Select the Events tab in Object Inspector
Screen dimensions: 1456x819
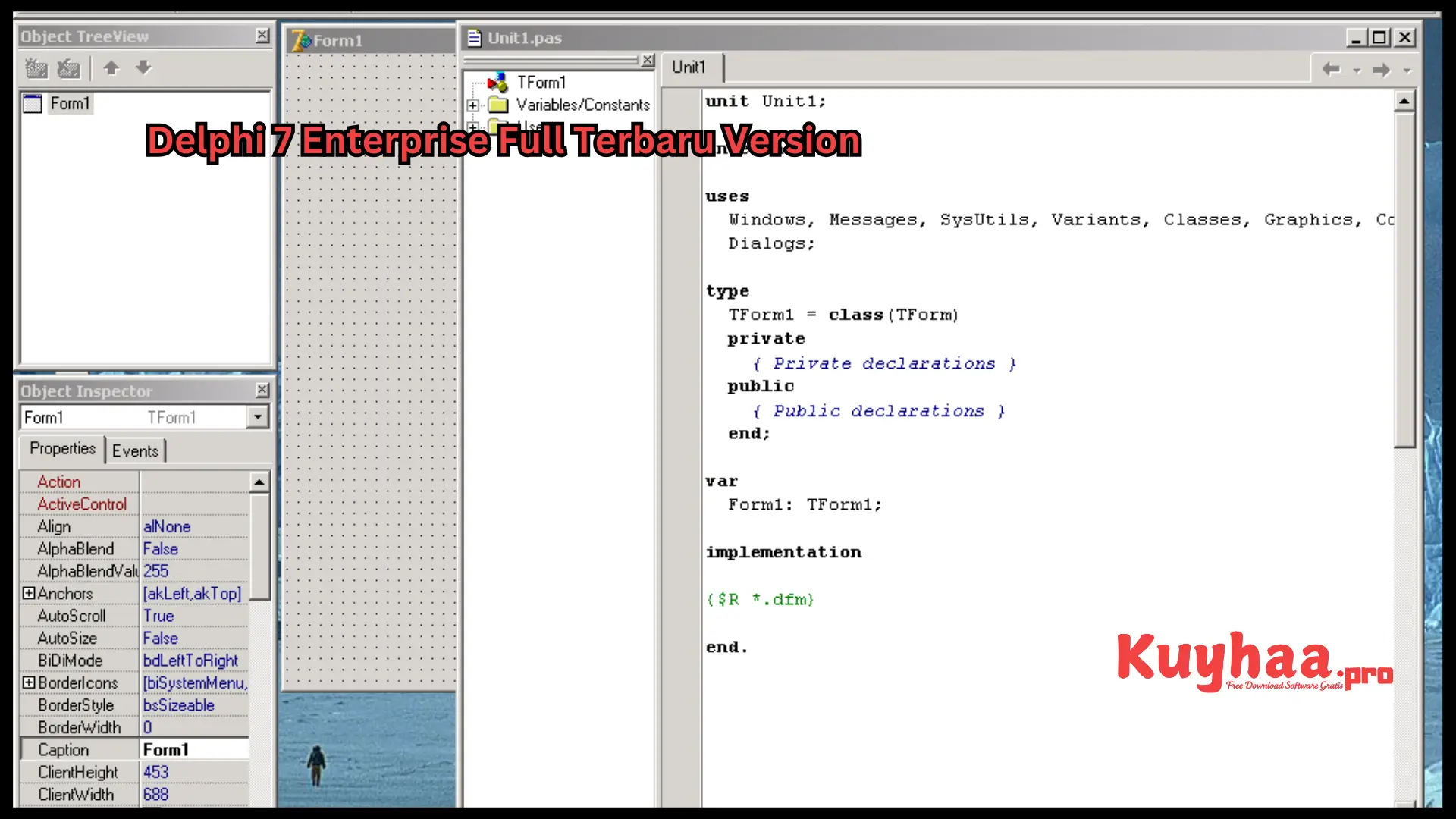(x=135, y=450)
